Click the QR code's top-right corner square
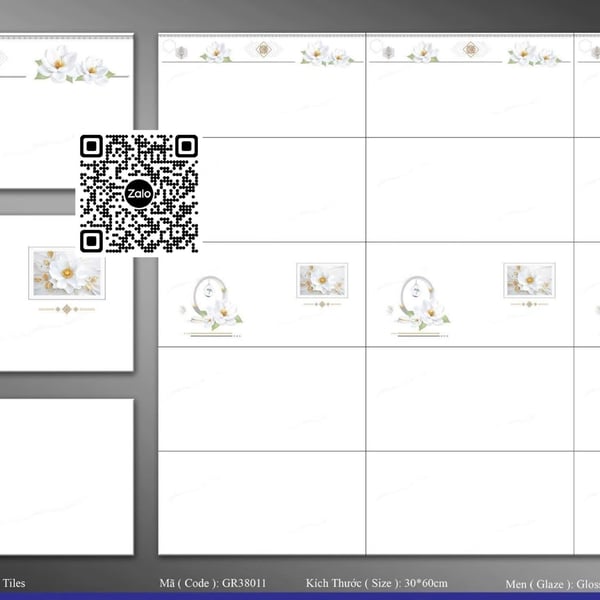Image resolution: width=600 pixels, height=600 pixels. click(186, 147)
